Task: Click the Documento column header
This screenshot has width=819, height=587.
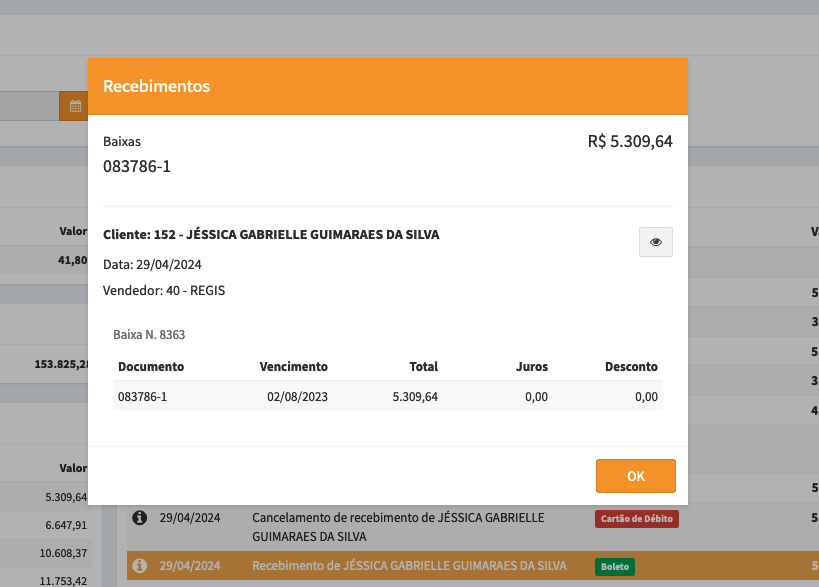Action: pos(151,367)
